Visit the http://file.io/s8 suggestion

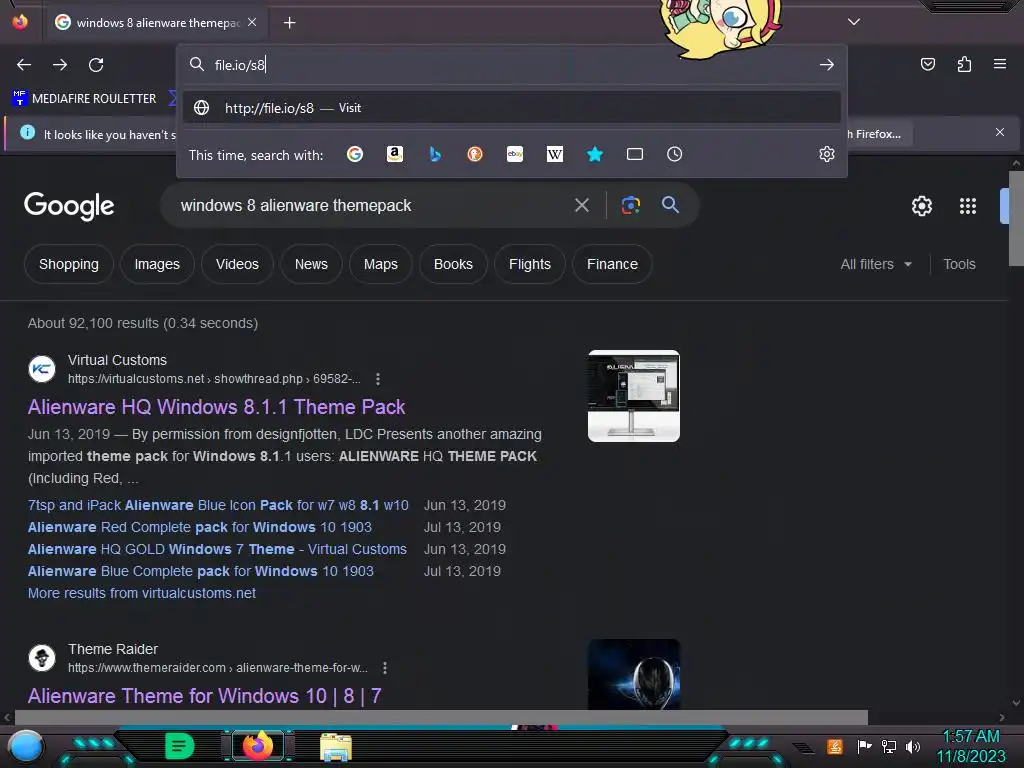pos(511,108)
